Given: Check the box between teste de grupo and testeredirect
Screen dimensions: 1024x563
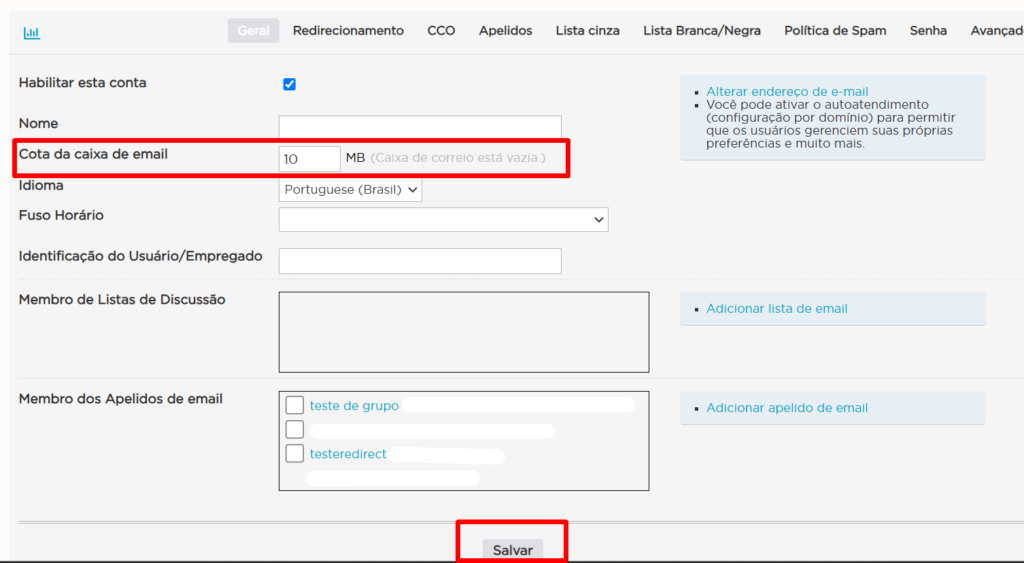Looking at the screenshot, I should click(x=295, y=430).
